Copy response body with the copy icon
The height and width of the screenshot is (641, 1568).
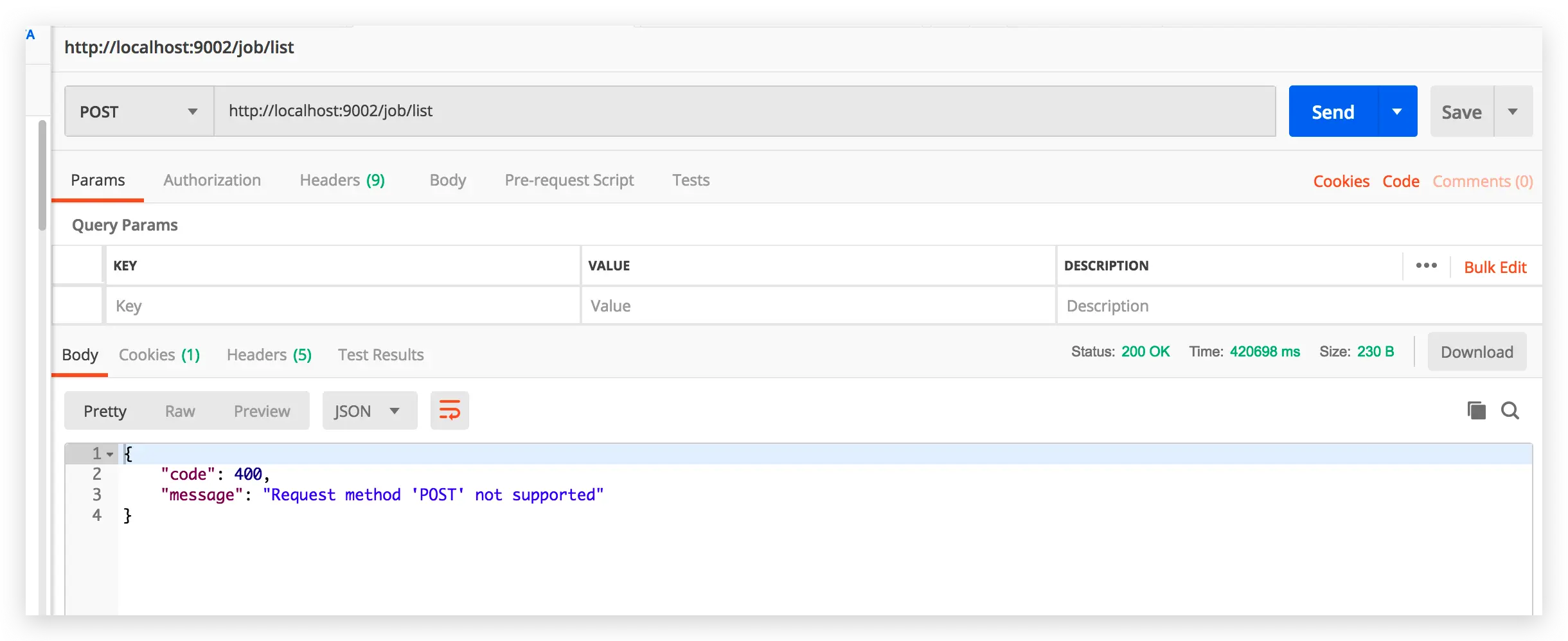1476,410
